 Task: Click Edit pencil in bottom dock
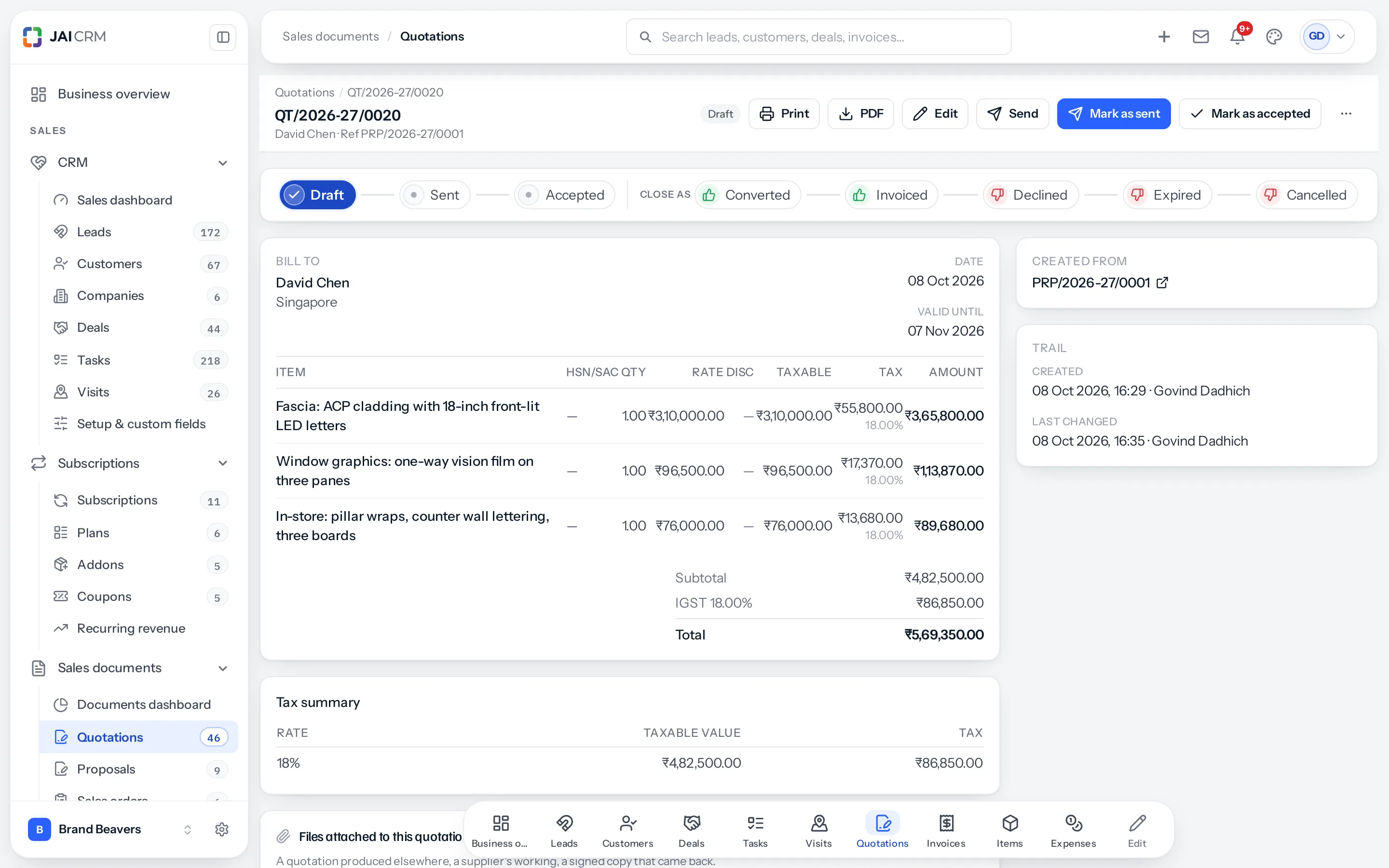click(x=1137, y=830)
